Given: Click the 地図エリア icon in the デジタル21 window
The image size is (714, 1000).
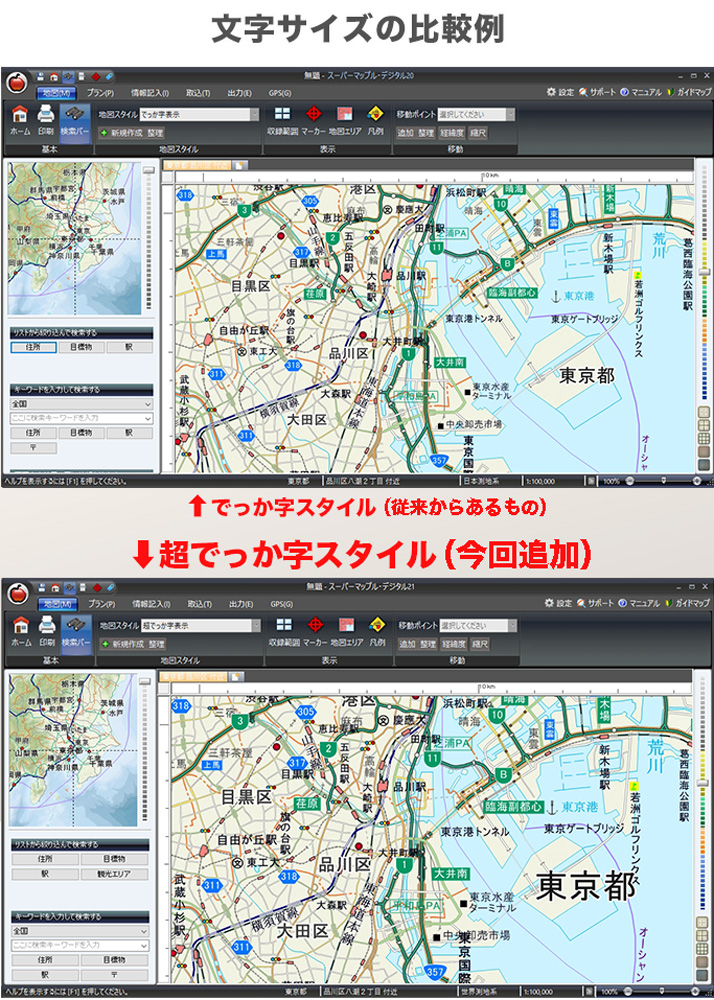Looking at the screenshot, I should (347, 624).
